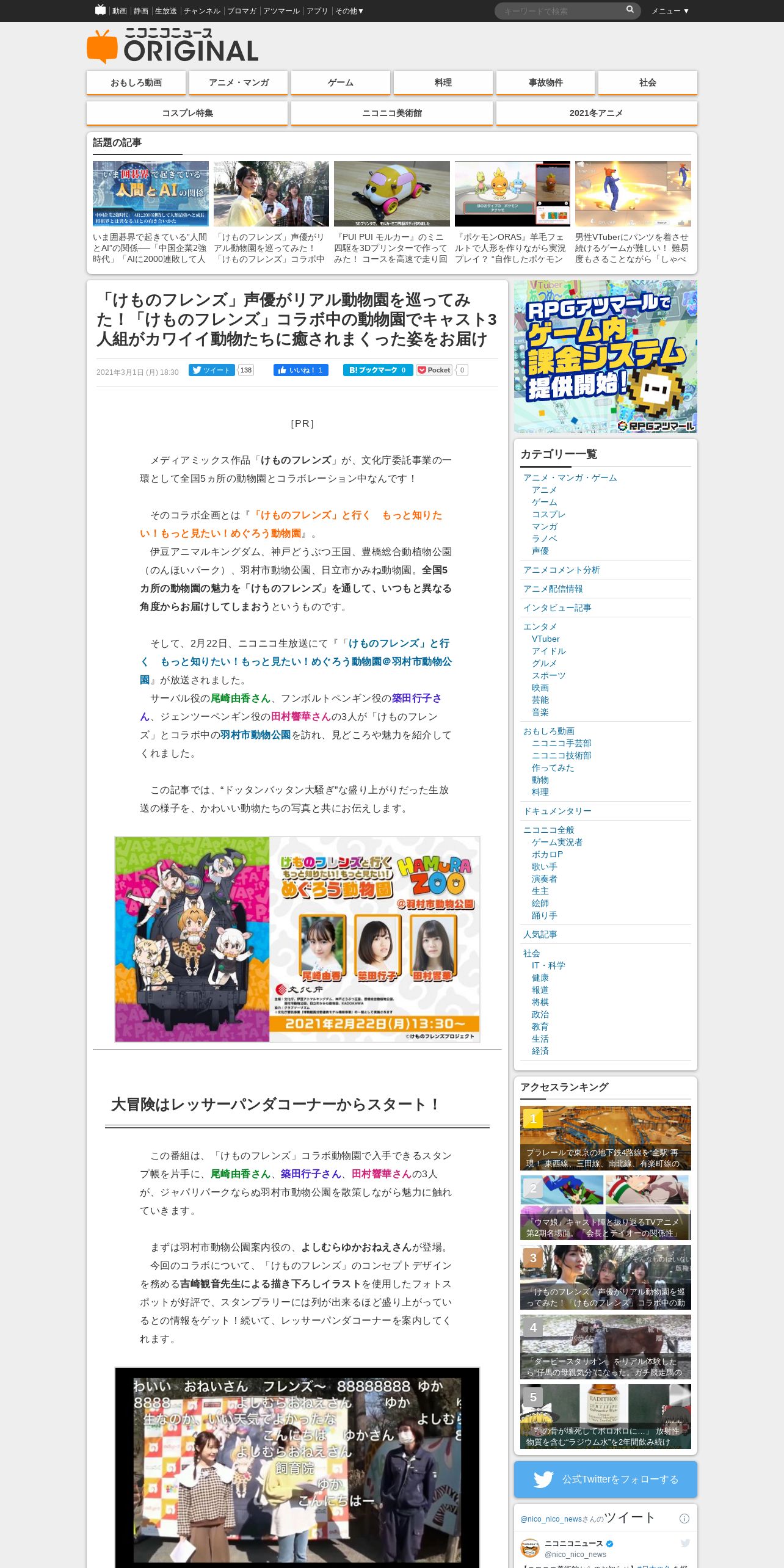Click the Facebook いいね! button

pos(301,370)
